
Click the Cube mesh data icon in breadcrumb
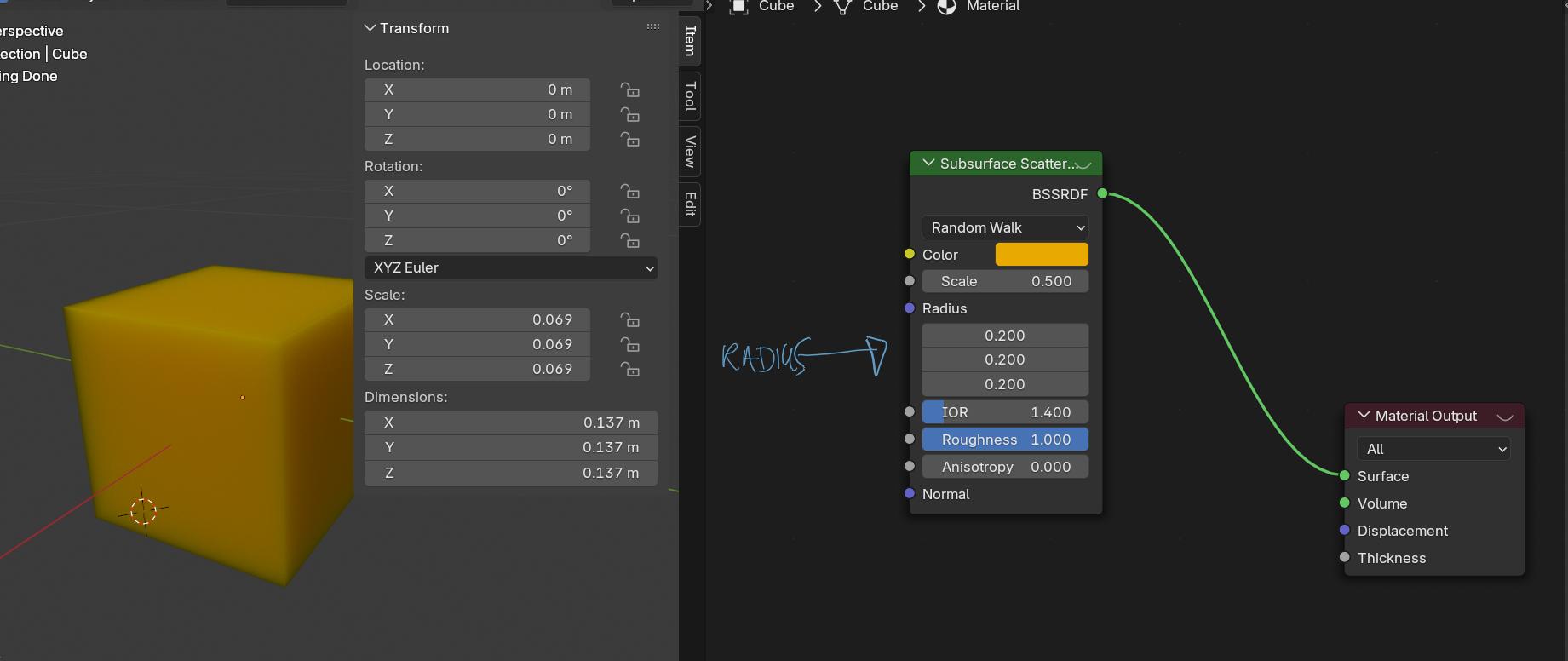[x=842, y=7]
